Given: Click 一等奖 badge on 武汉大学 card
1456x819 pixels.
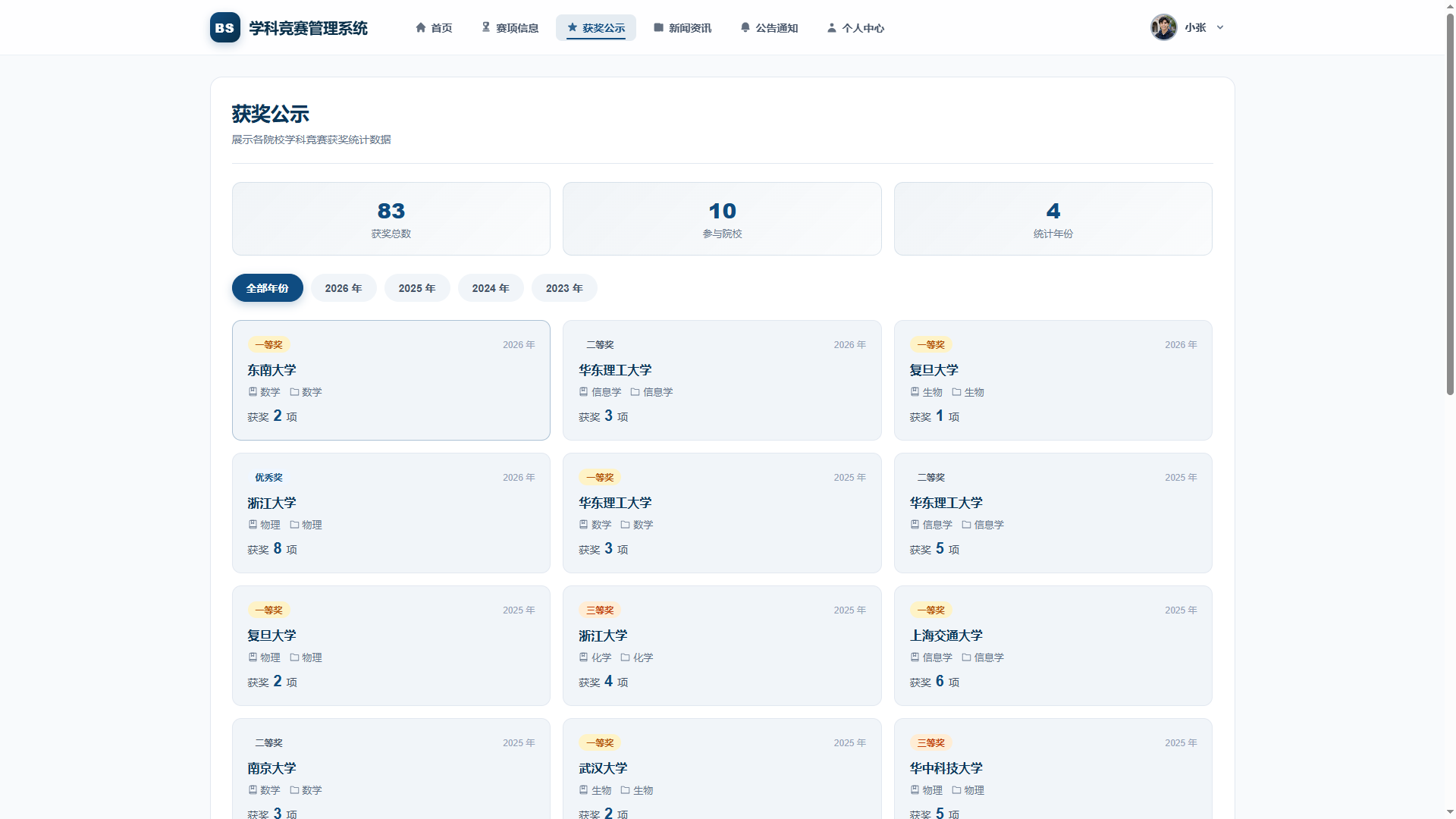Looking at the screenshot, I should pyautogui.click(x=600, y=742).
